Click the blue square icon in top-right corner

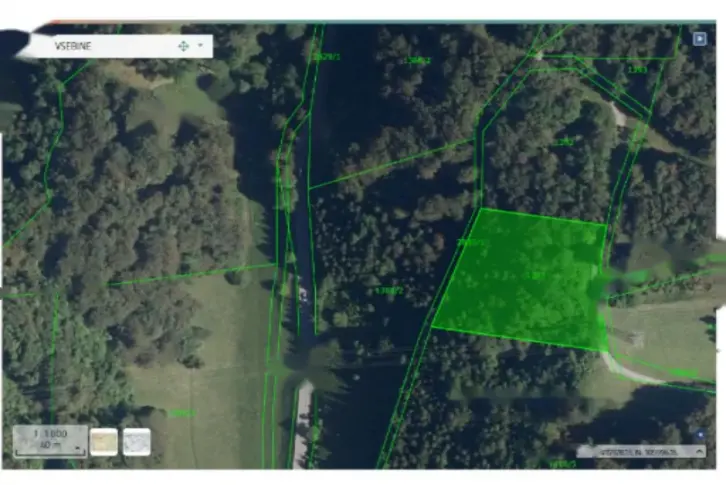pyautogui.click(x=699, y=38)
